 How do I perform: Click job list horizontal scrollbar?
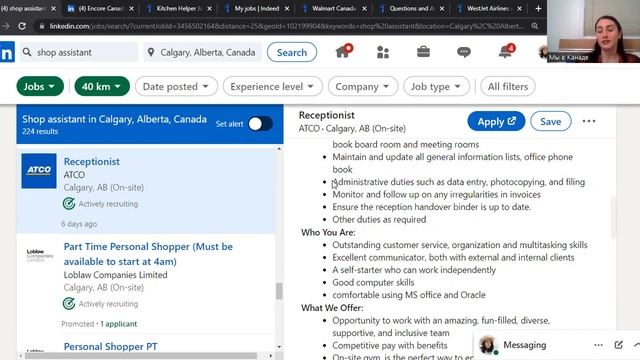point(141,356)
